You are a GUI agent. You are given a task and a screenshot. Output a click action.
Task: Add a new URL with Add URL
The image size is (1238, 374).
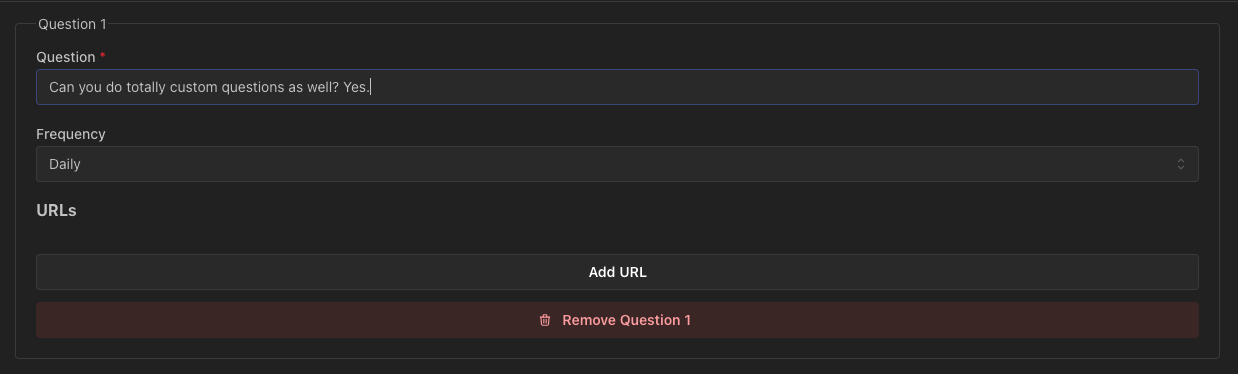click(617, 272)
